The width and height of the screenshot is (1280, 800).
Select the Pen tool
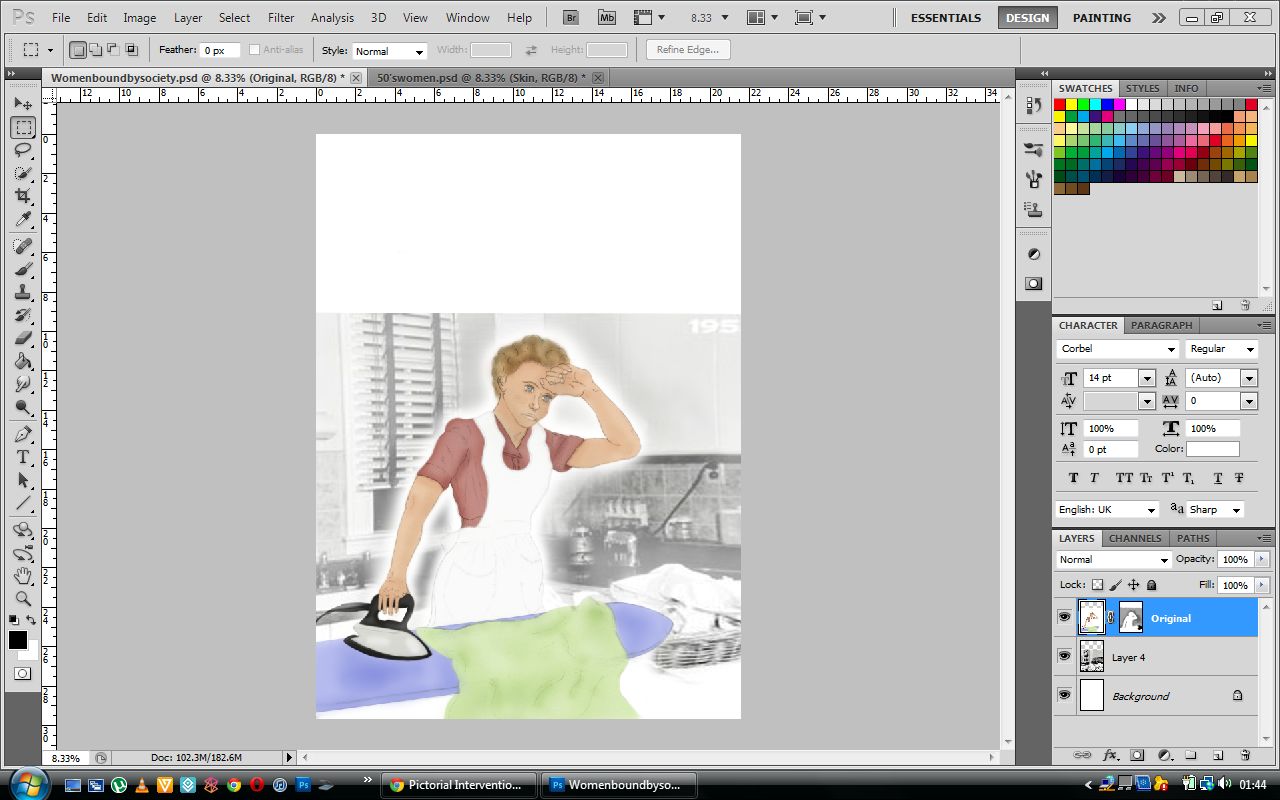(x=23, y=434)
